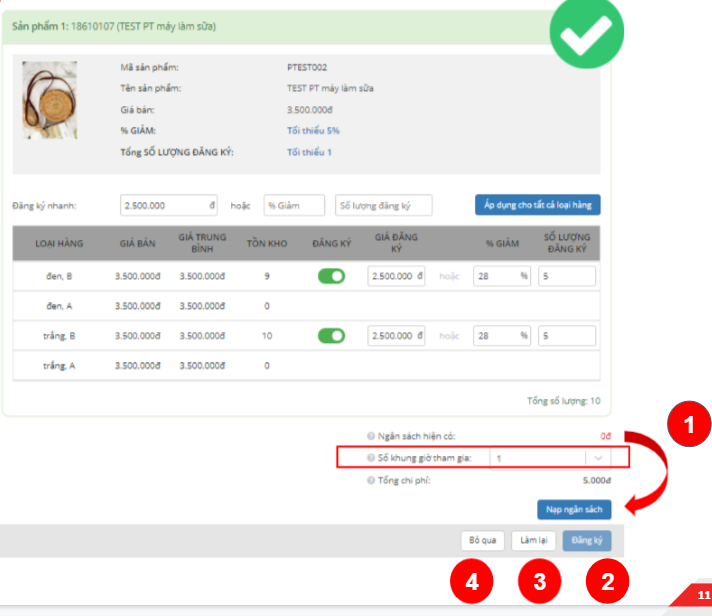Click the Nạp ngân sách button

pos(573,509)
